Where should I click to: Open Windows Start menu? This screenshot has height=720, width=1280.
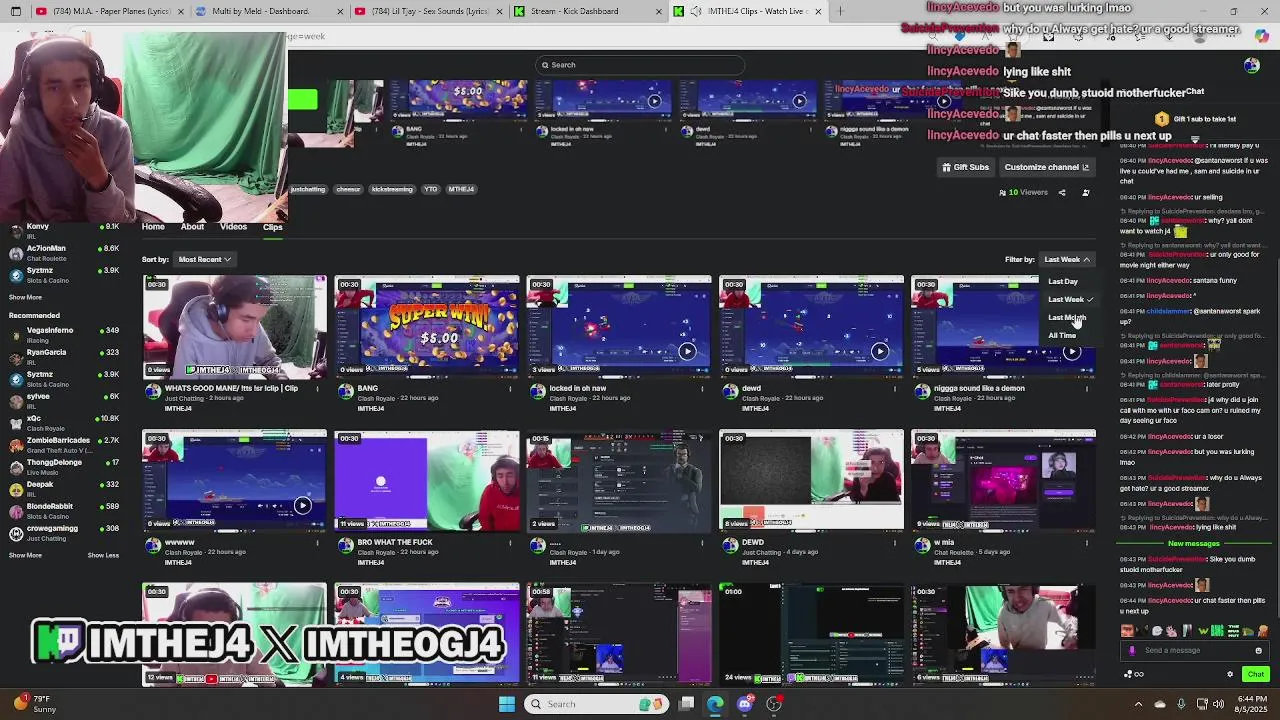[507, 704]
